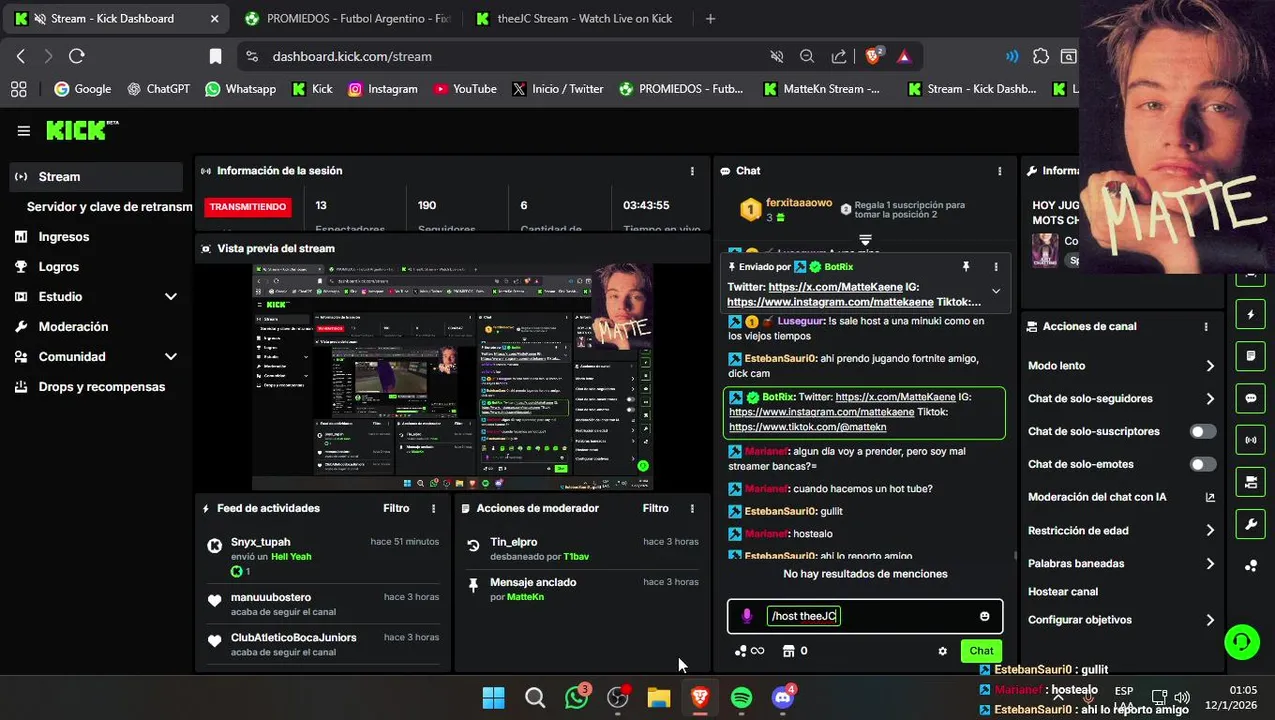The image size is (1275, 720).
Task: Open chat settings gear icon
Action: pyautogui.click(x=942, y=651)
